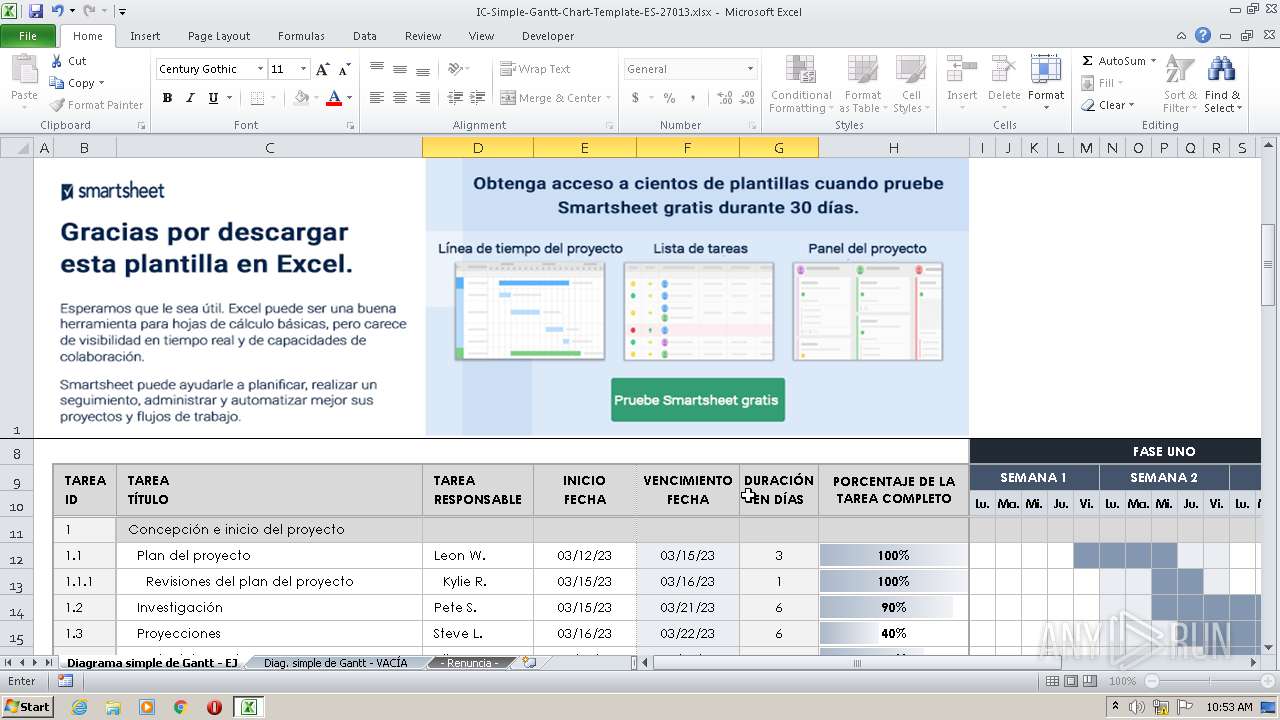
Task: Toggle Italic formatting
Action: point(190,98)
